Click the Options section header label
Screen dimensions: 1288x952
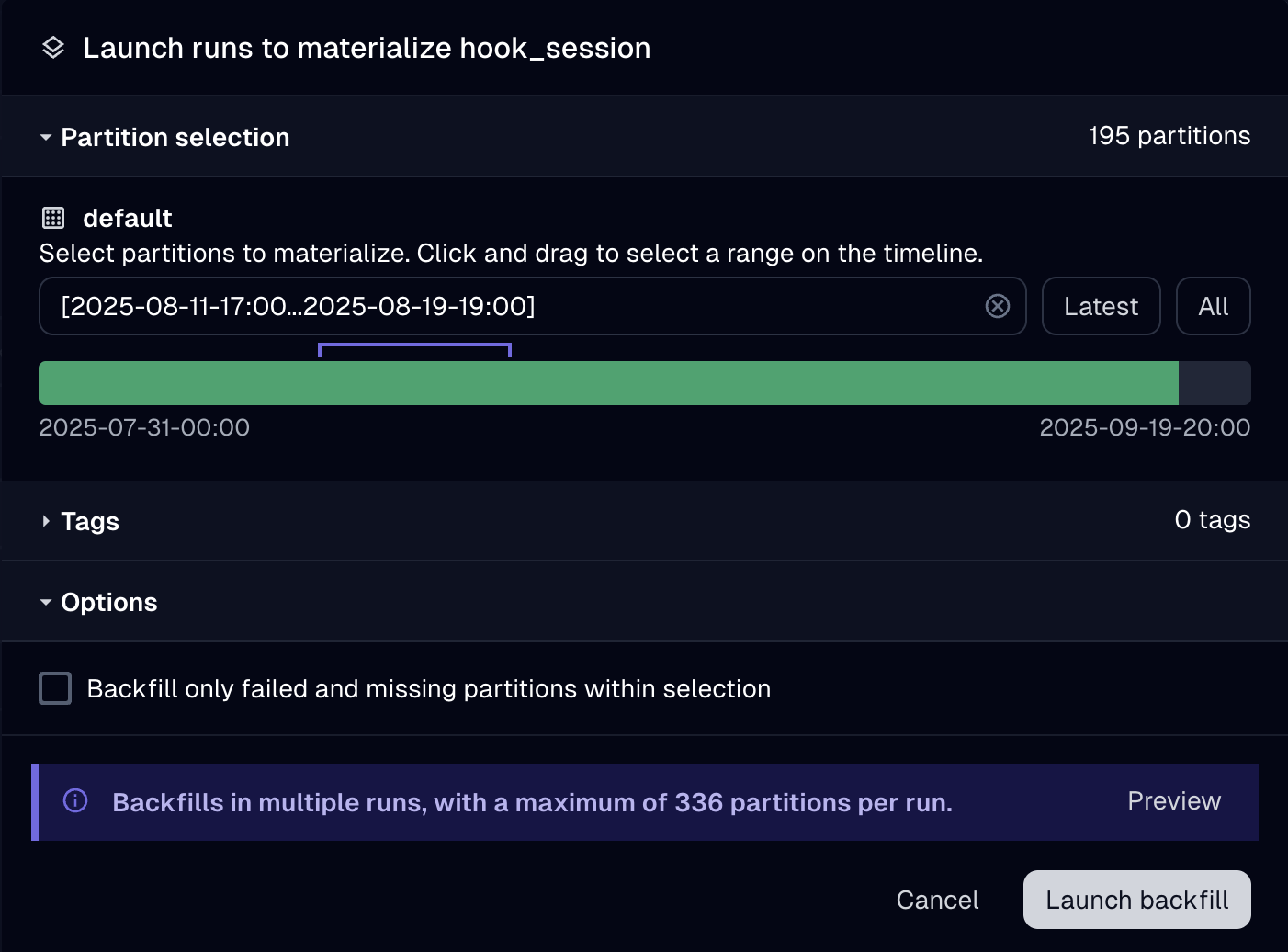tap(109, 603)
